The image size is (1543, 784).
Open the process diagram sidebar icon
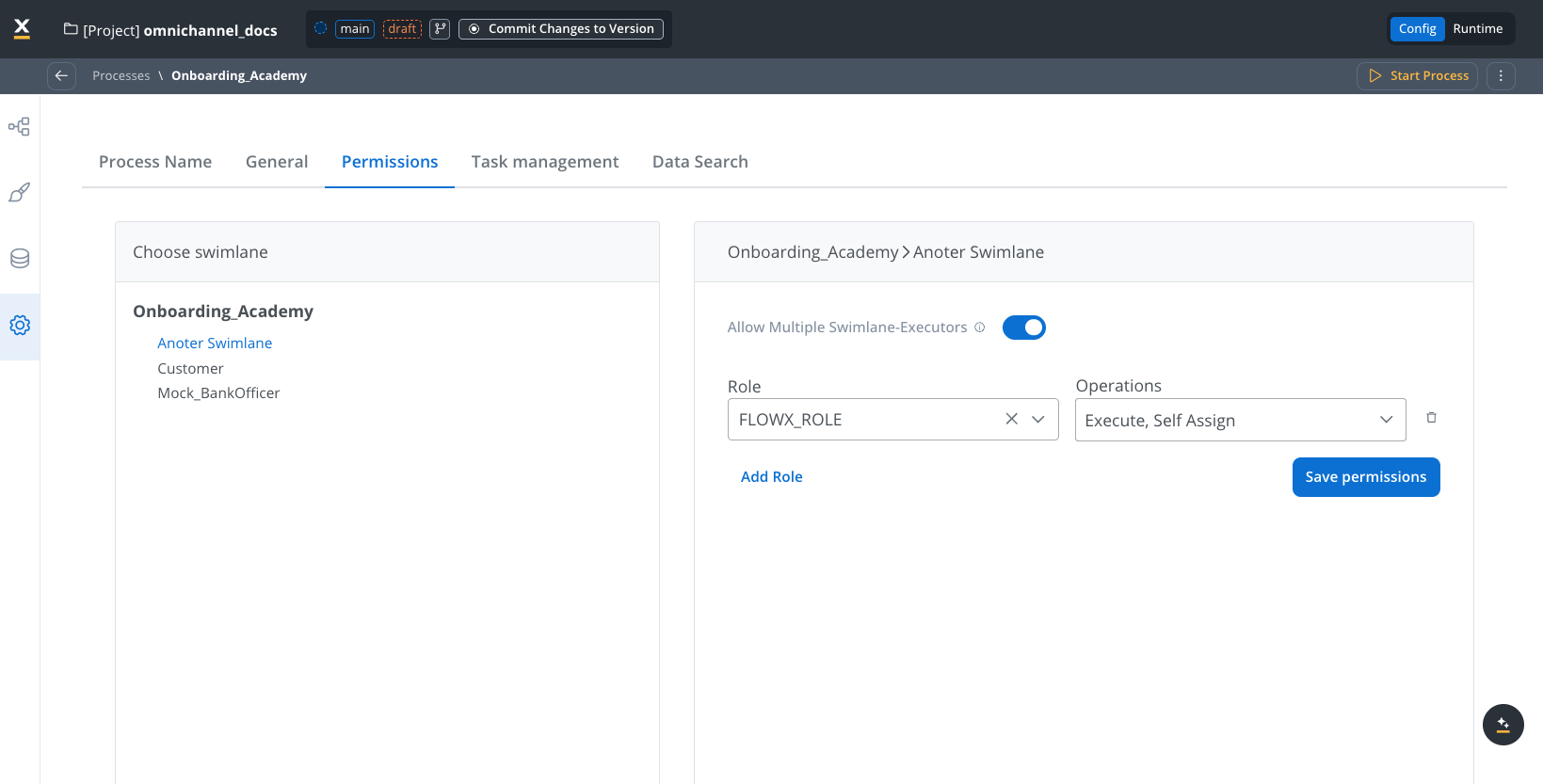pyautogui.click(x=20, y=126)
